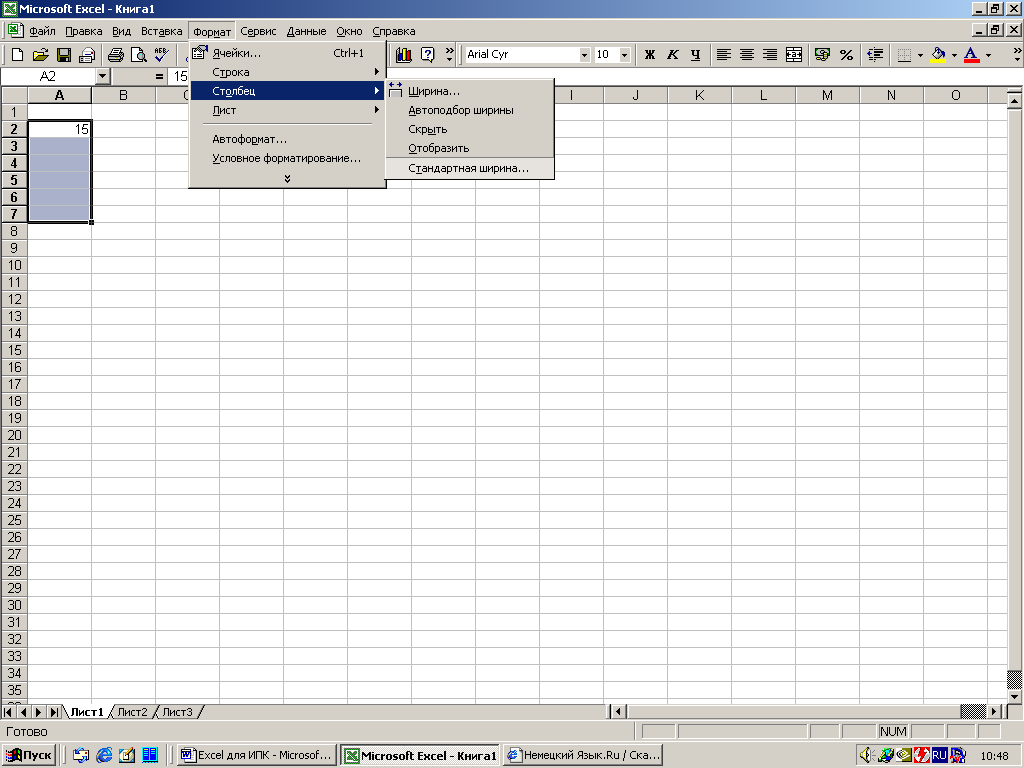Click the vertical scrollbar down arrow

pos(1014,696)
